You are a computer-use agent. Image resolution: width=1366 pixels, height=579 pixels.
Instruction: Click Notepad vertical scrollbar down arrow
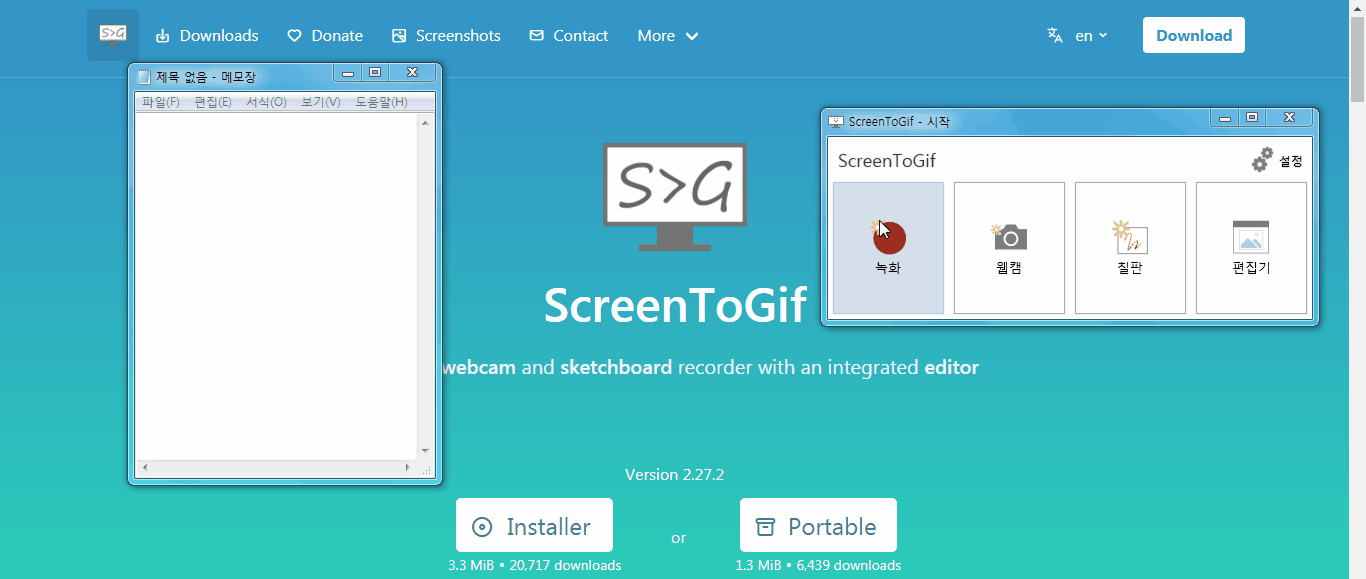coord(425,451)
